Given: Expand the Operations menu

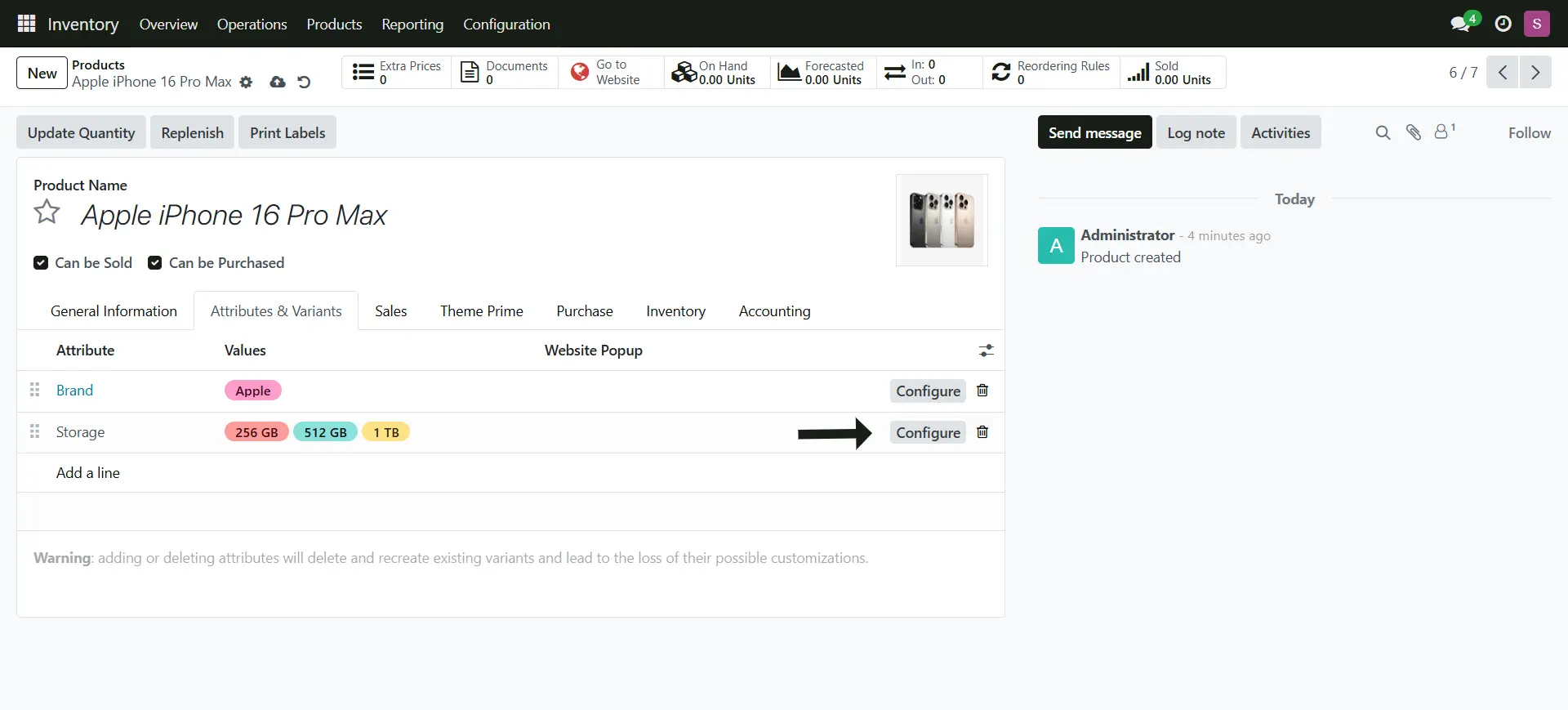Looking at the screenshot, I should (252, 25).
